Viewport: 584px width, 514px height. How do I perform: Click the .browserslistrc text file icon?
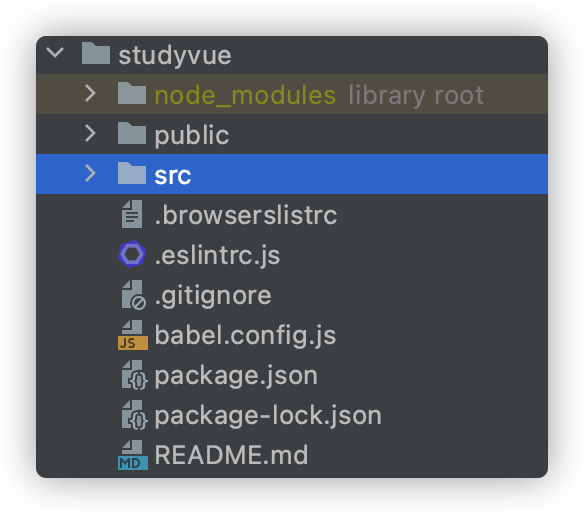132,214
